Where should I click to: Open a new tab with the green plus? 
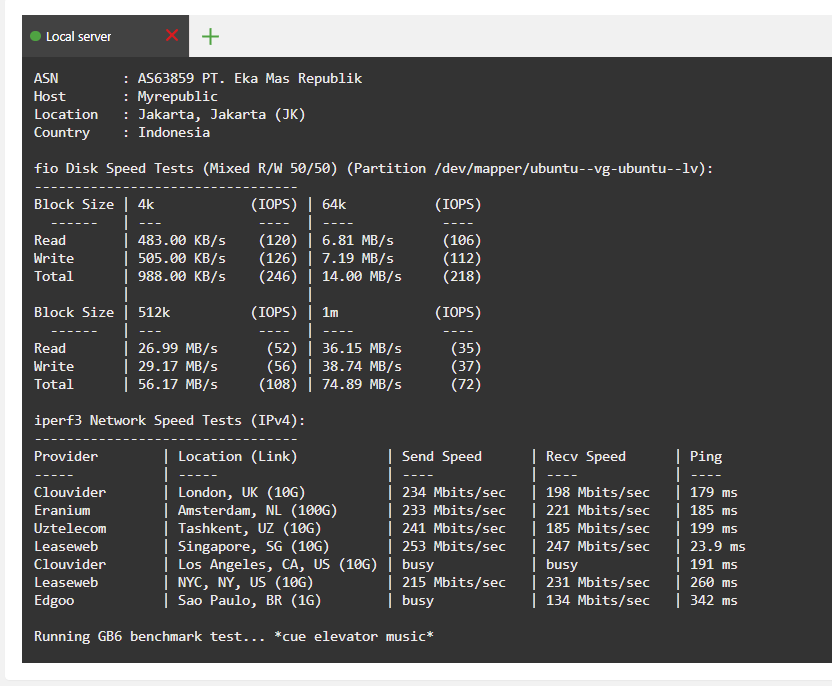coord(210,37)
